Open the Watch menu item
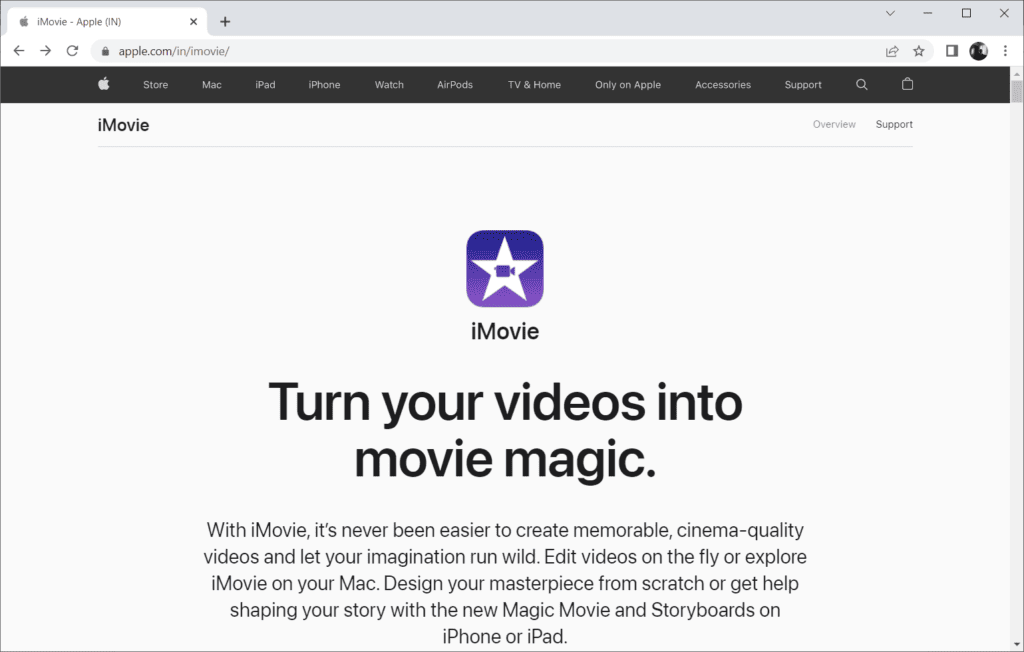The width and height of the screenshot is (1024, 652). pyautogui.click(x=389, y=84)
